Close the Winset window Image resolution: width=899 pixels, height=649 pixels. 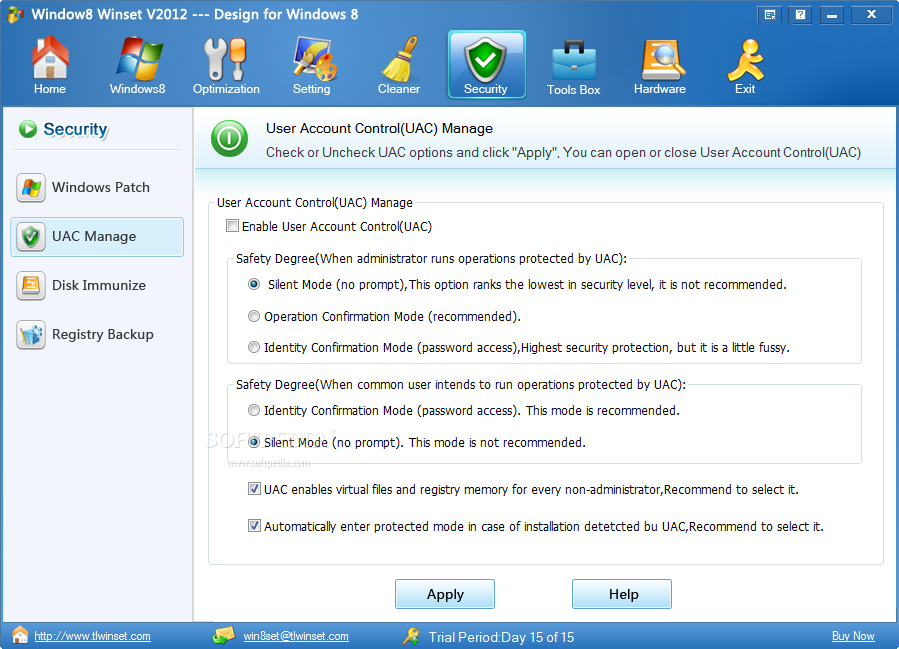click(x=871, y=14)
